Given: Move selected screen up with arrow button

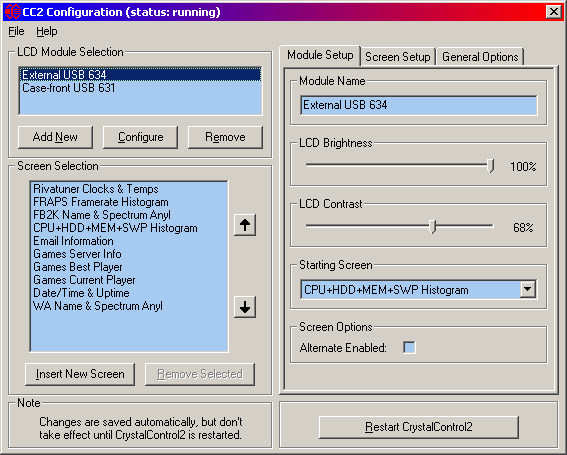Looking at the screenshot, I should (x=245, y=225).
